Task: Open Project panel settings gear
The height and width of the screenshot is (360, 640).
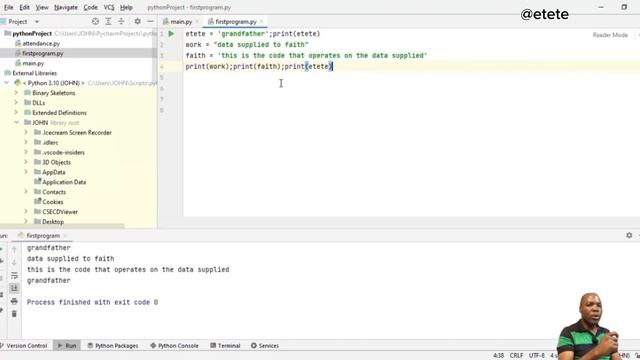Action: click(138, 21)
